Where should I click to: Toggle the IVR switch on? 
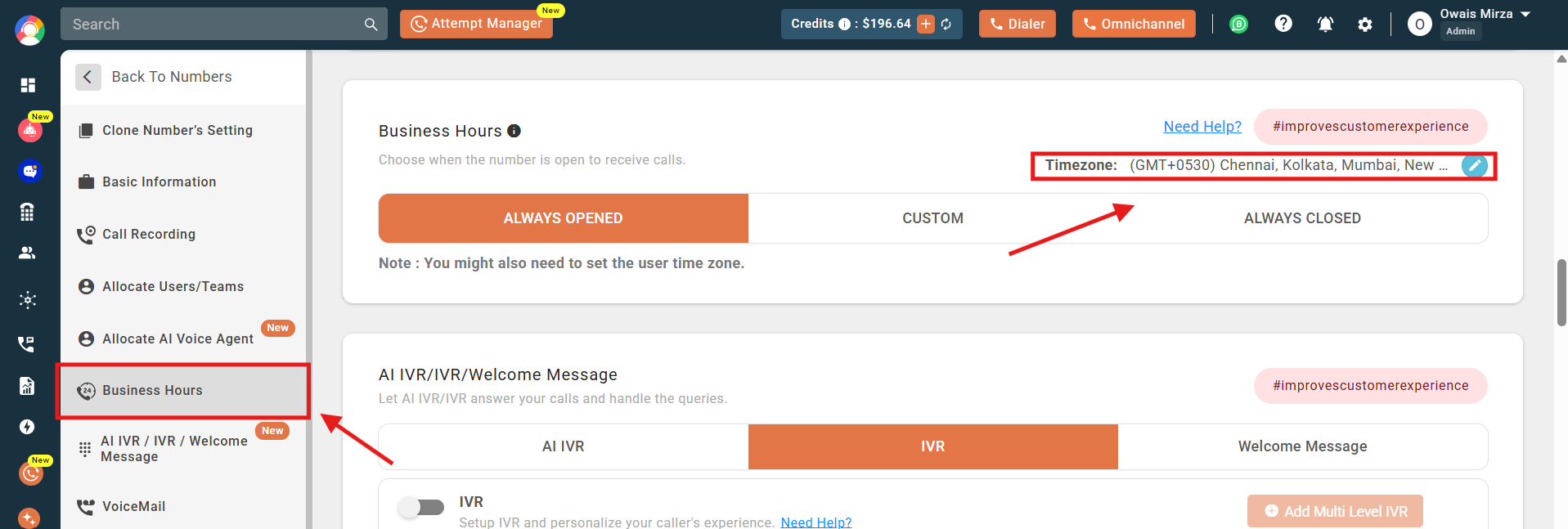(x=420, y=508)
